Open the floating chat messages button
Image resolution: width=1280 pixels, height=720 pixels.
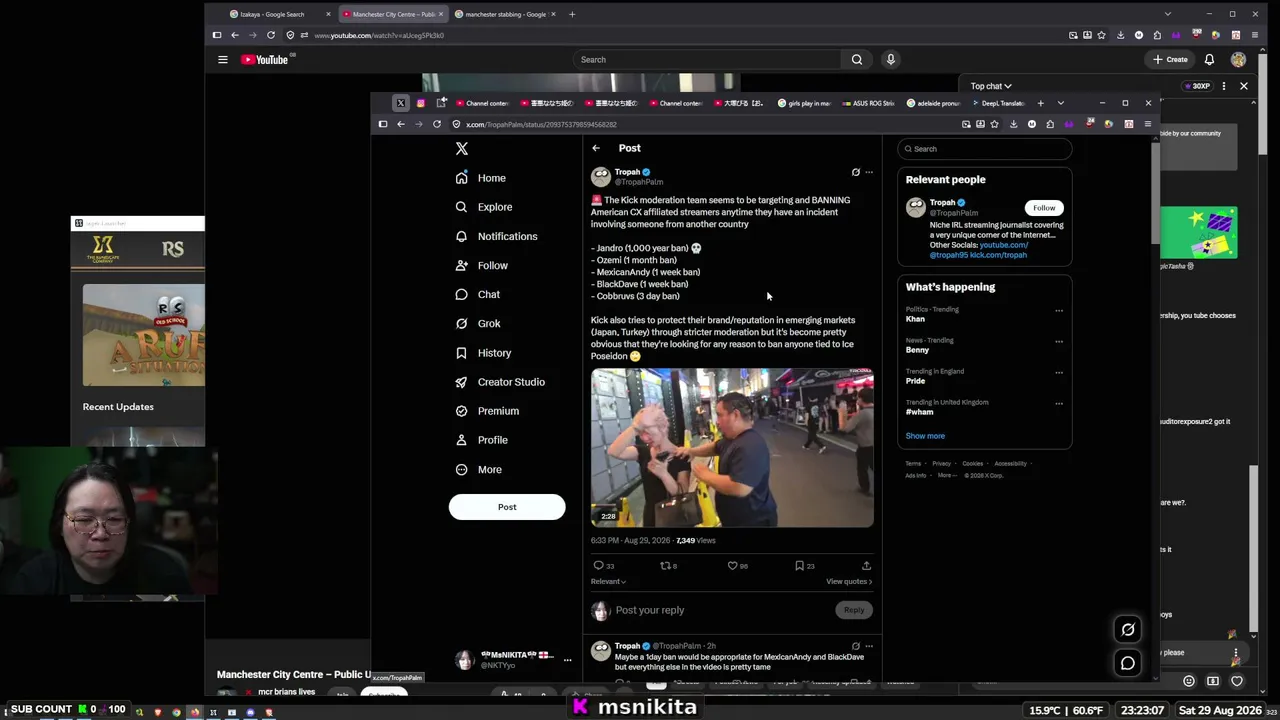coord(1128,663)
